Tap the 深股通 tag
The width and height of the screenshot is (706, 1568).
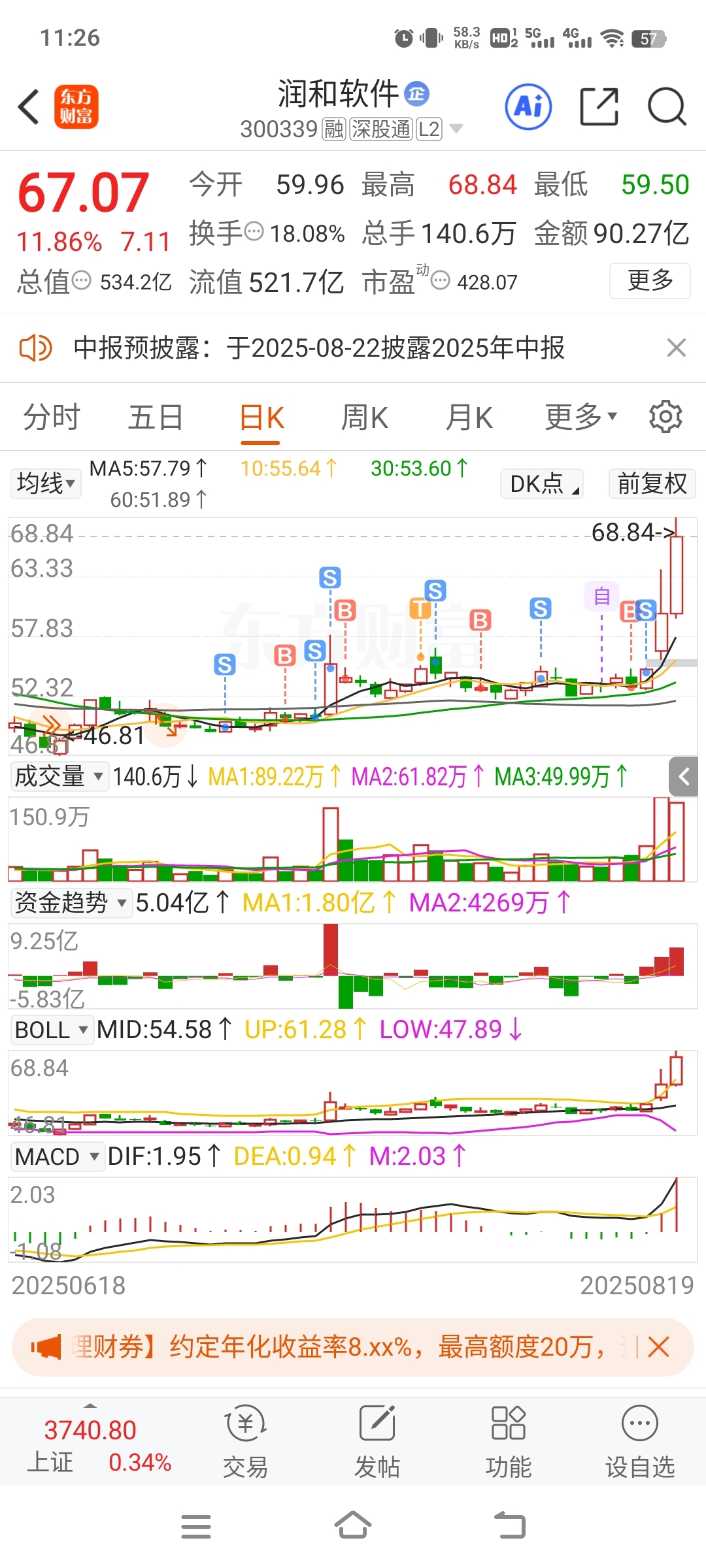[x=380, y=129]
